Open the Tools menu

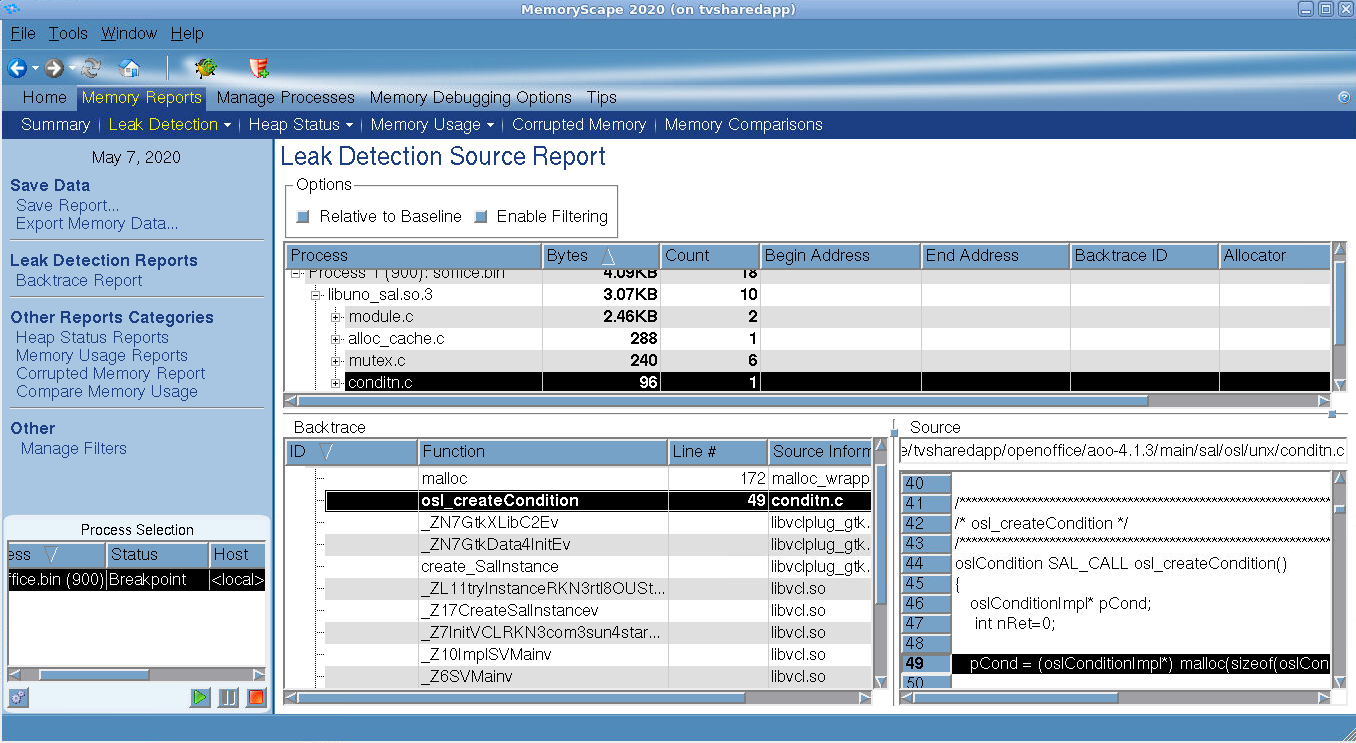(x=68, y=34)
